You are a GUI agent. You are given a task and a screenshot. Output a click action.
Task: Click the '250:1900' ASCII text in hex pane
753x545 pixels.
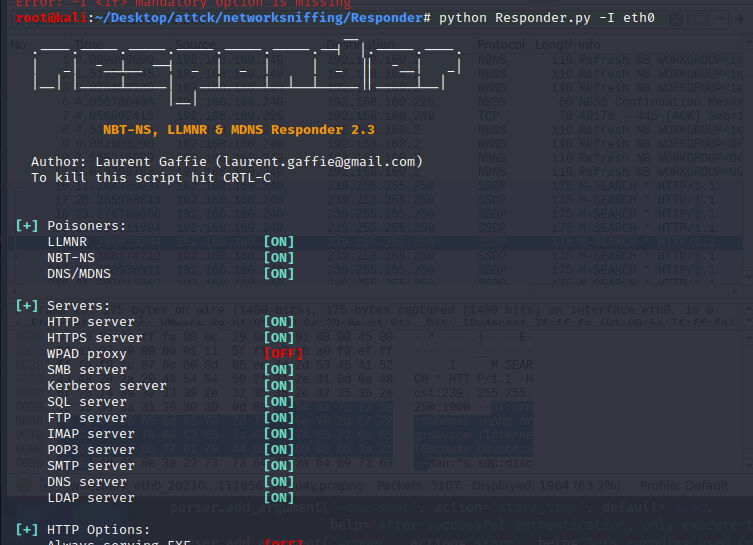(442, 407)
